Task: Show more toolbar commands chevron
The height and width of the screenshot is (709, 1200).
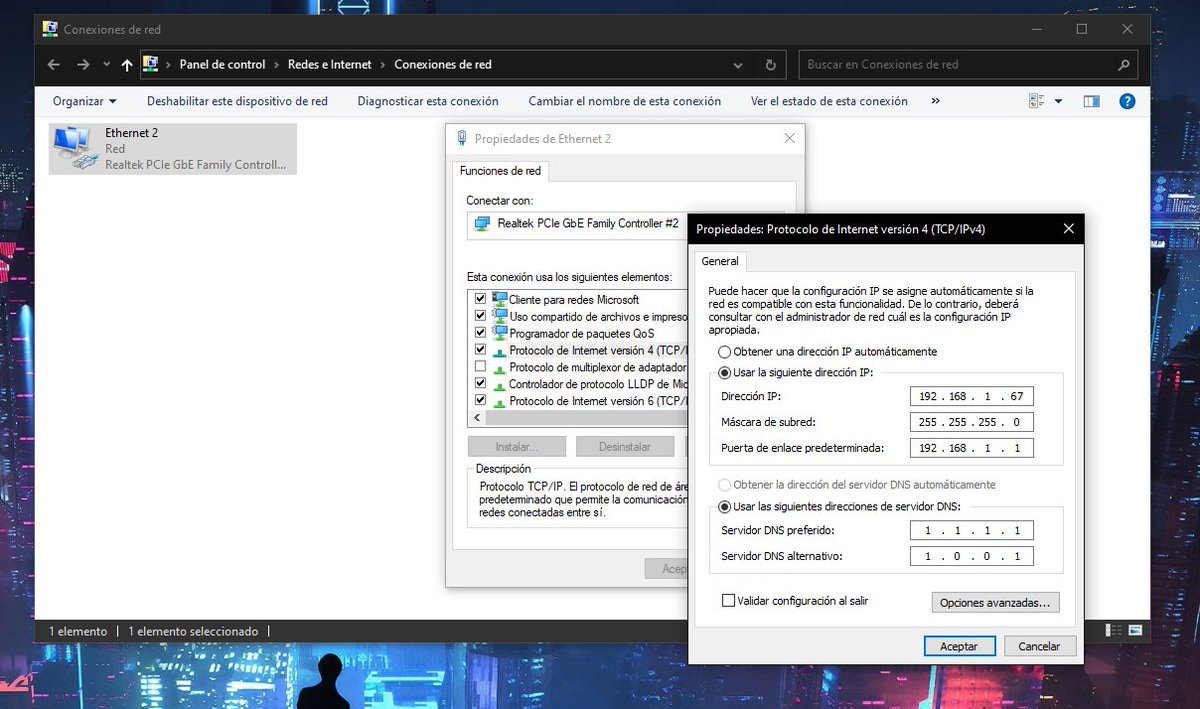Action: 936,101
